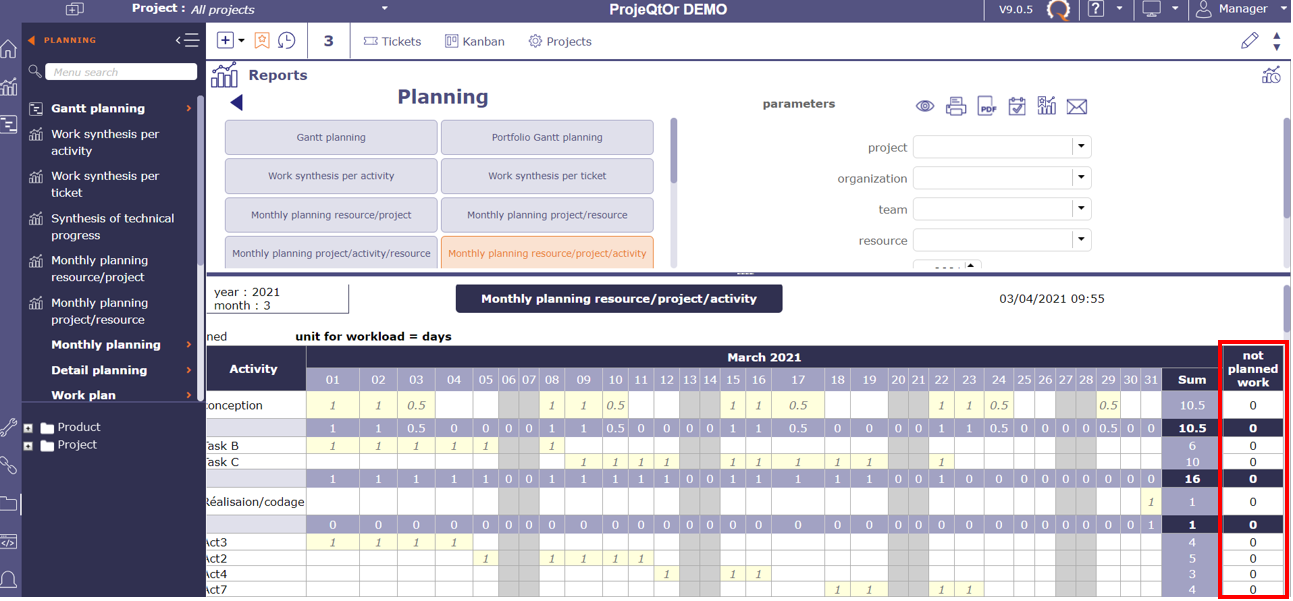The width and height of the screenshot is (1293, 601).
Task: Click the eye icon to display report
Action: click(925, 106)
